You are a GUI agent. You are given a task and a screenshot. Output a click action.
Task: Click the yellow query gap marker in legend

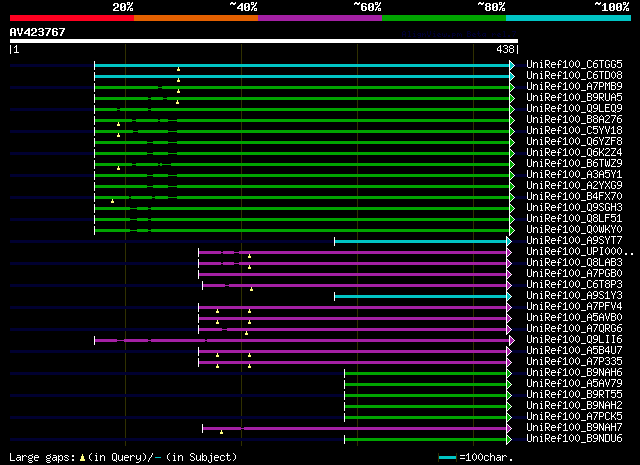82,458
